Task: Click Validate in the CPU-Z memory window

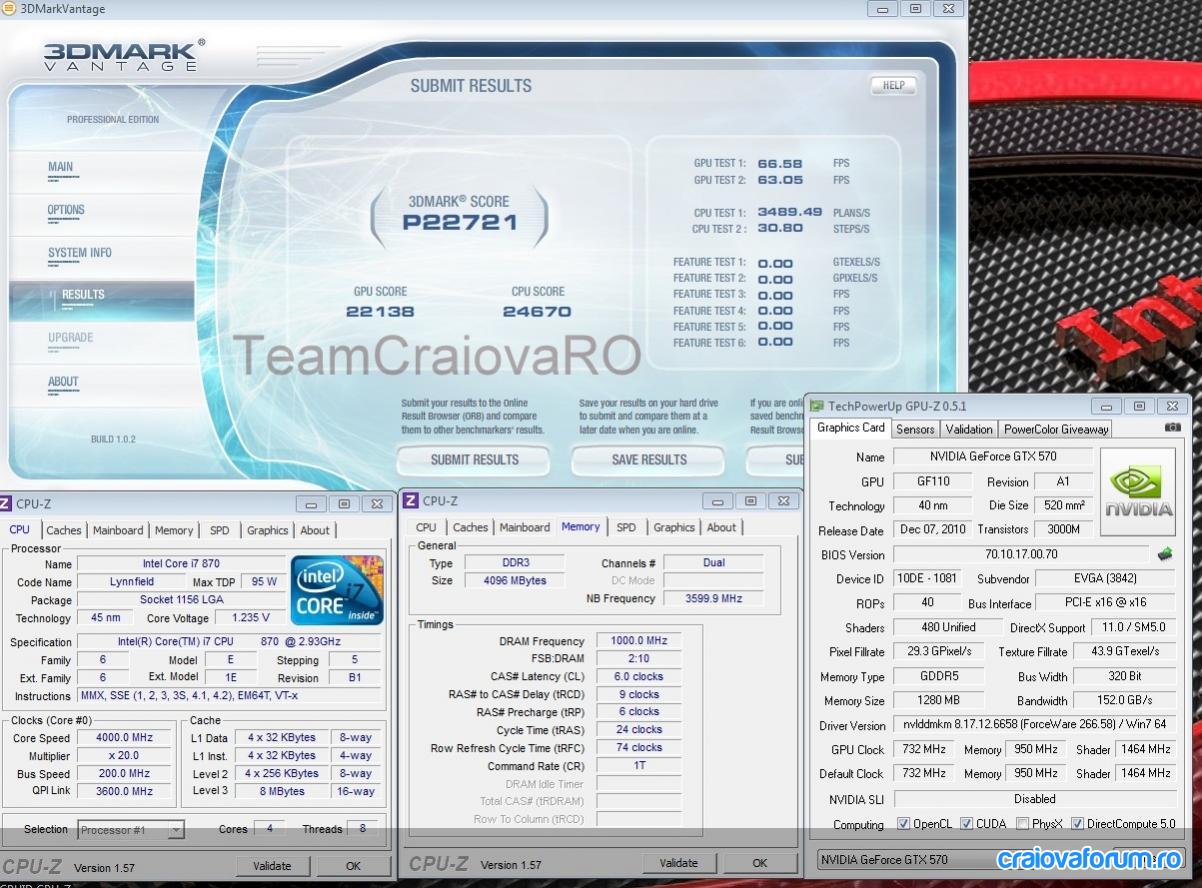Action: [x=678, y=863]
